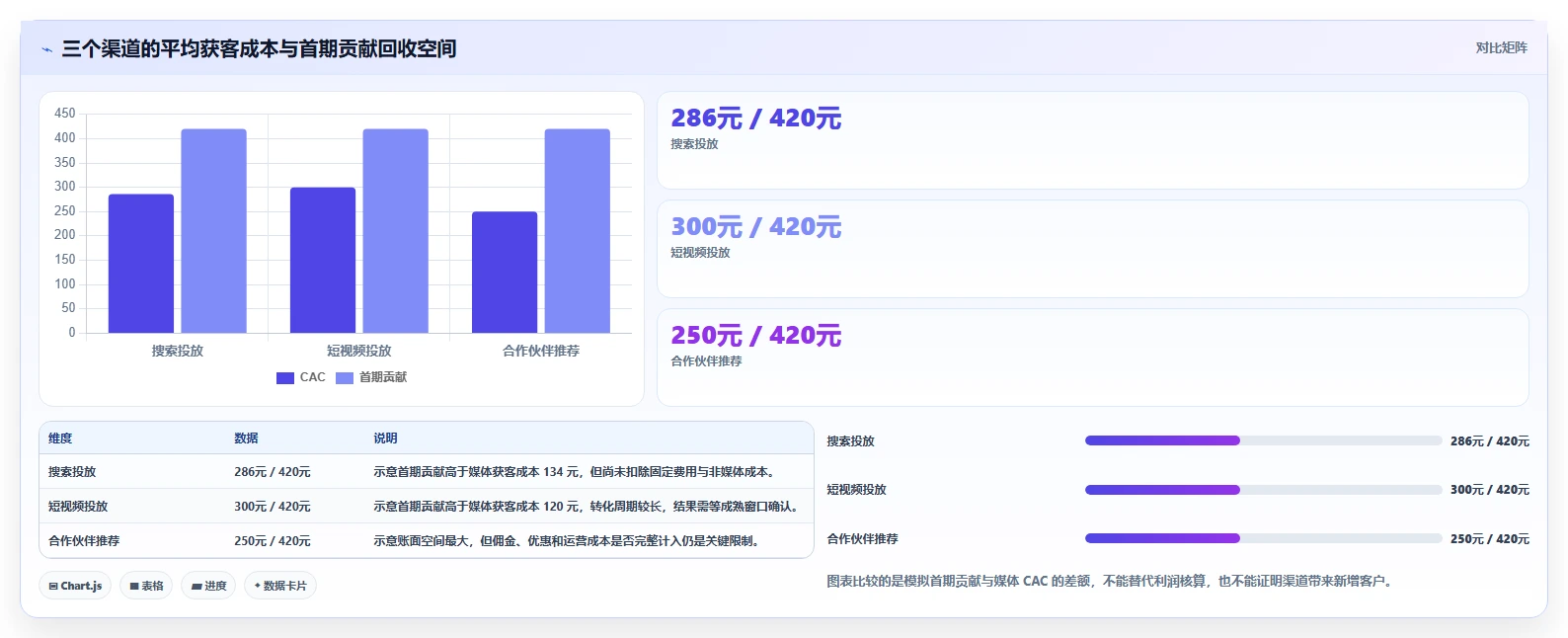Viewport: 1568px width, 638px height.
Task: Click 300元 / 420元 at progress bar end
Action: pos(1490,490)
